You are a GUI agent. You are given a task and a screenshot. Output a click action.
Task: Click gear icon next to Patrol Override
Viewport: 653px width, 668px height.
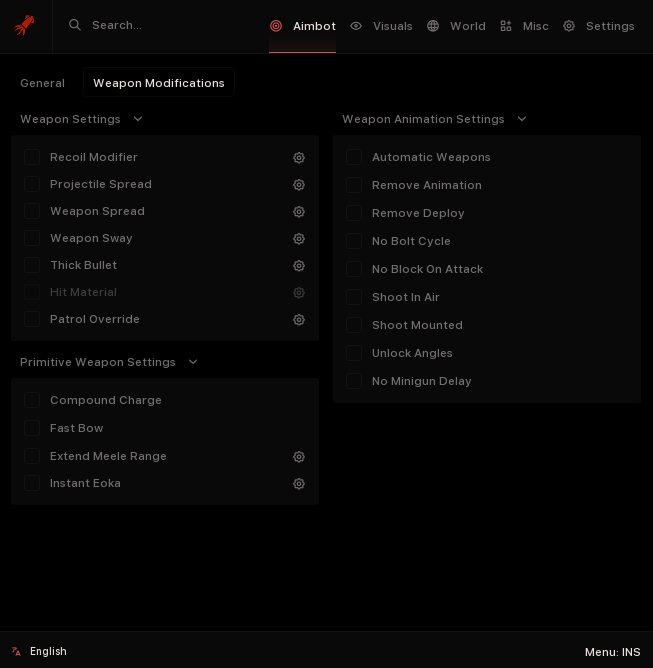pyautogui.click(x=298, y=320)
